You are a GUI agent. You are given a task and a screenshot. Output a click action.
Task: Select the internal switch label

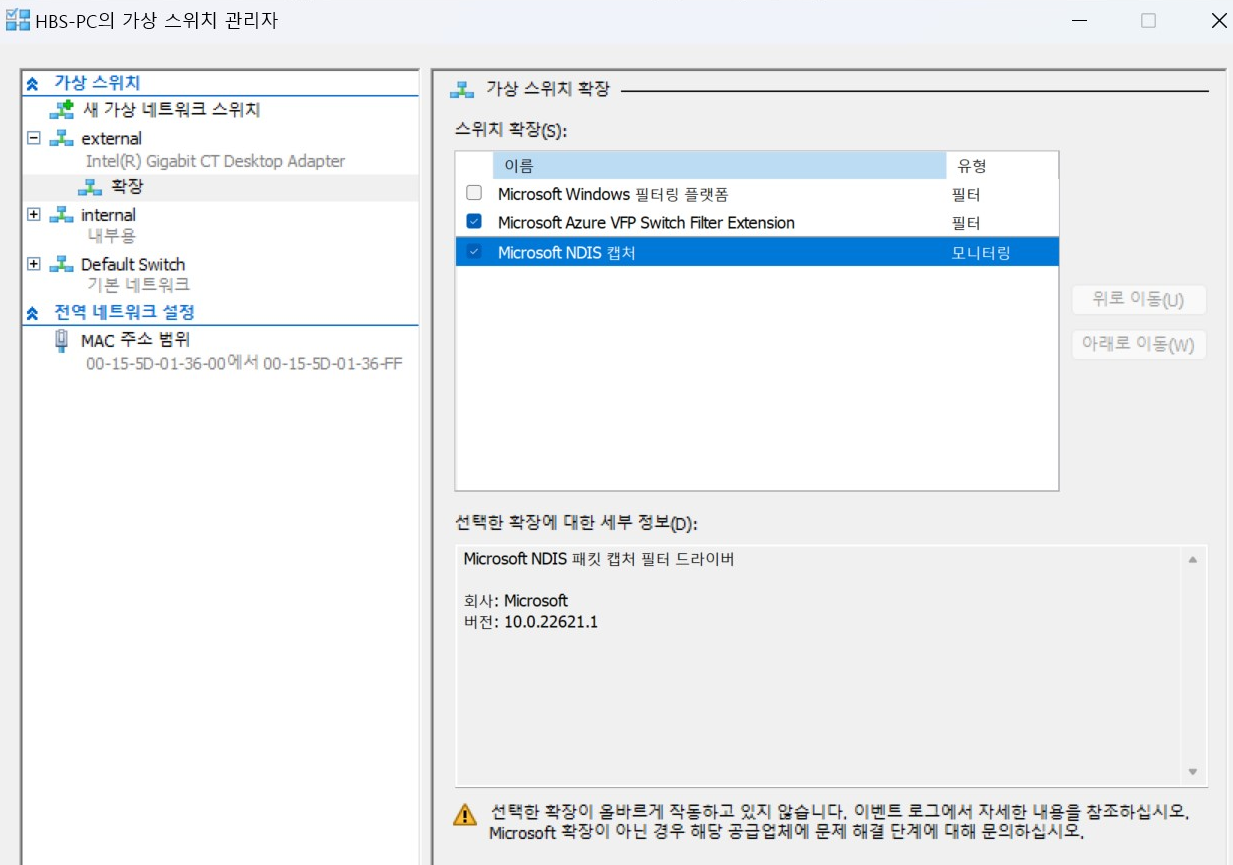click(x=108, y=215)
